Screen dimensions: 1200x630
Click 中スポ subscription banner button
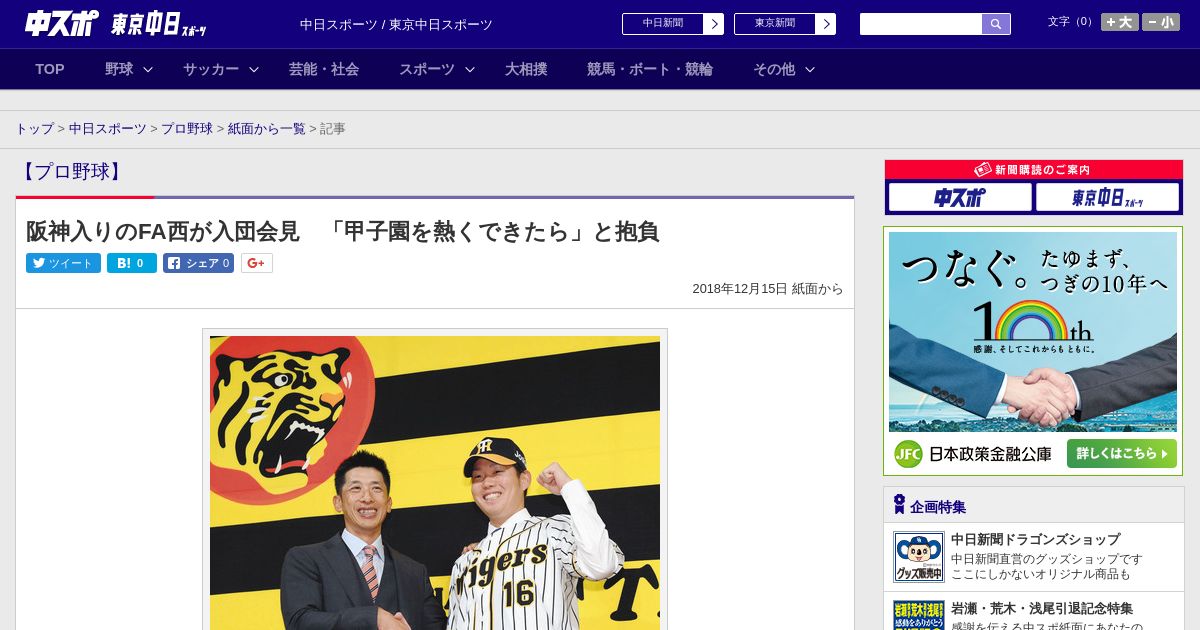[x=960, y=197]
